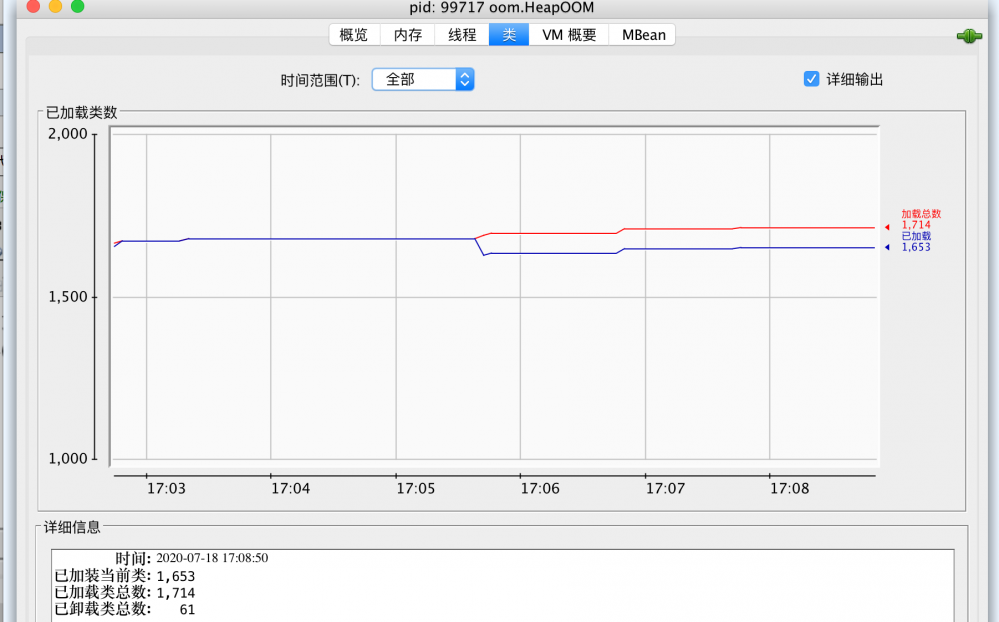Image resolution: width=999 pixels, height=622 pixels.
Task: Click the red 1,714 legend value
Action: (x=916, y=225)
